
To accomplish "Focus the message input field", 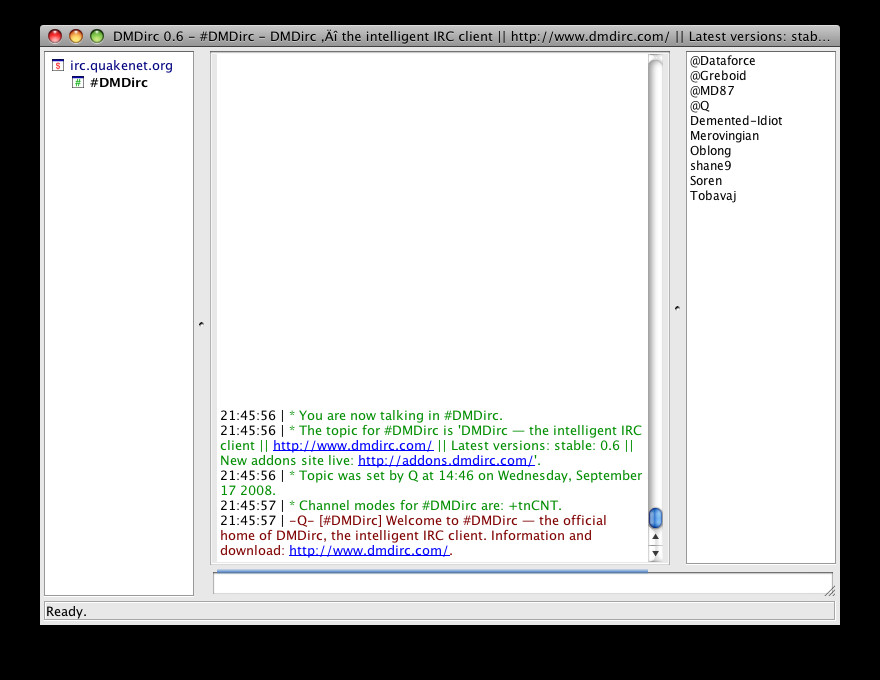I will [522, 583].
